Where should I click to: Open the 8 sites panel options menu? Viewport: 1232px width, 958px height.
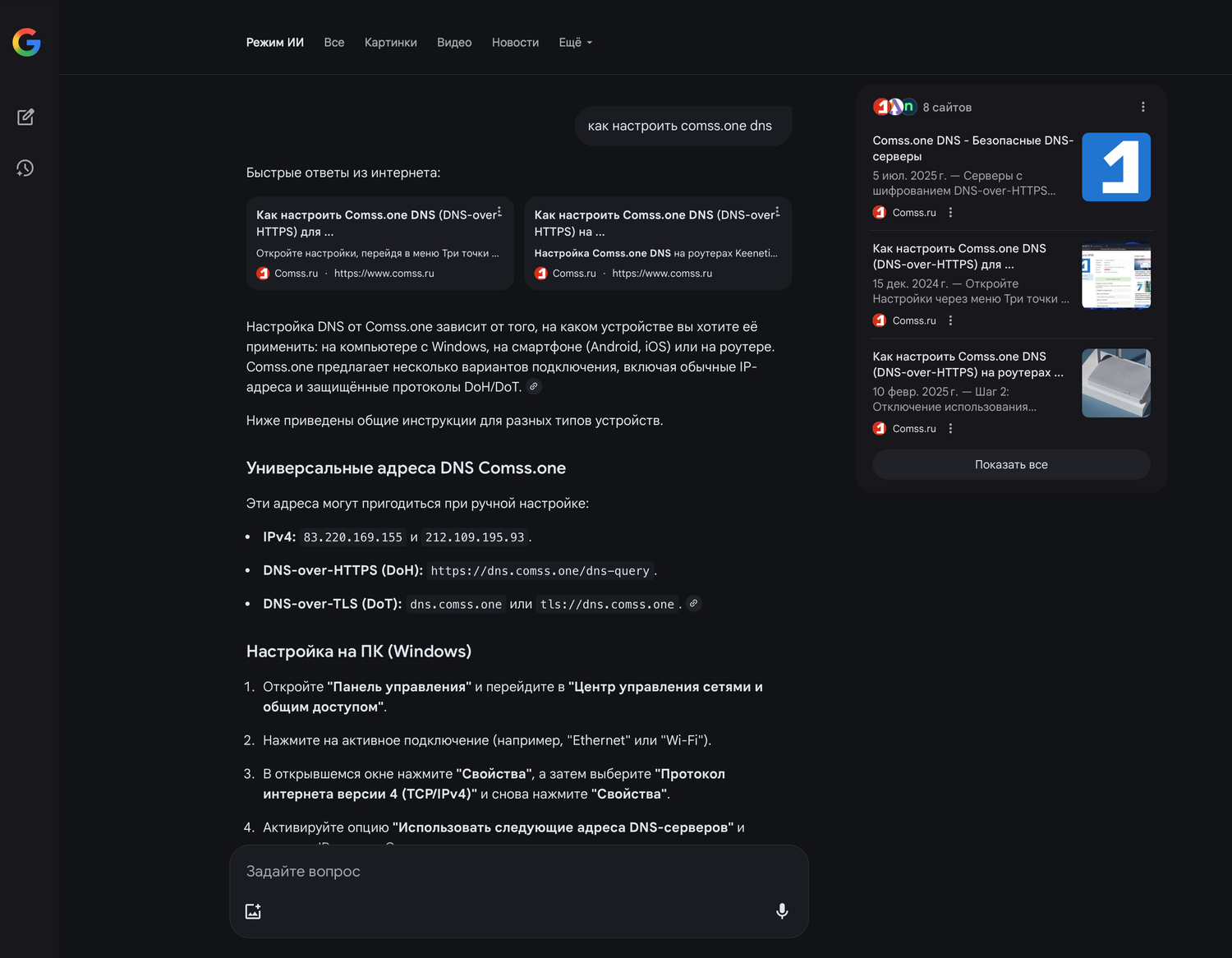coord(1142,107)
